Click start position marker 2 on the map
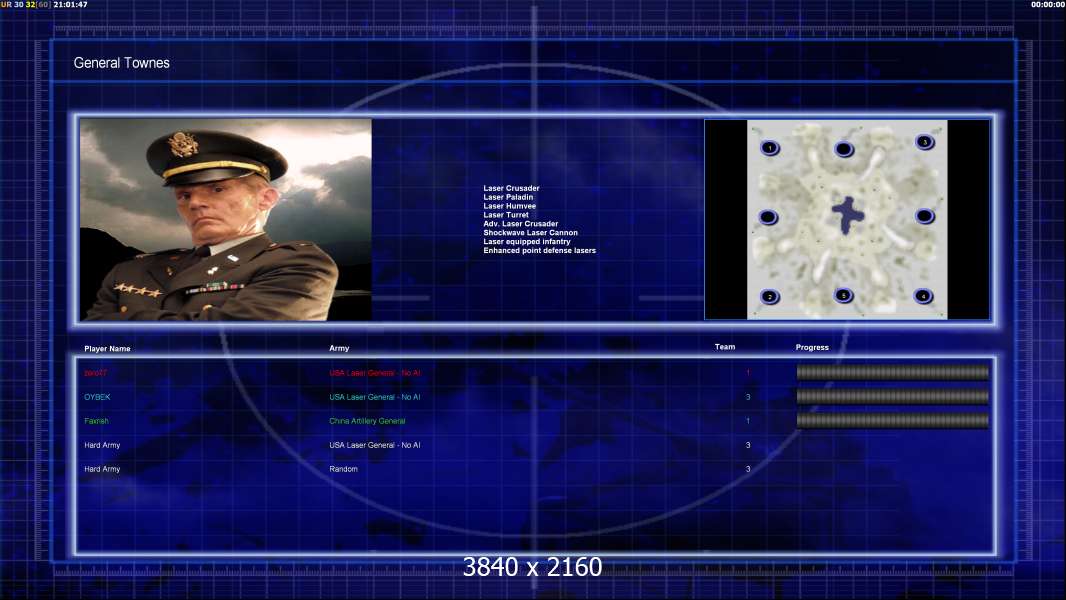This screenshot has height=600, width=1066. point(770,297)
